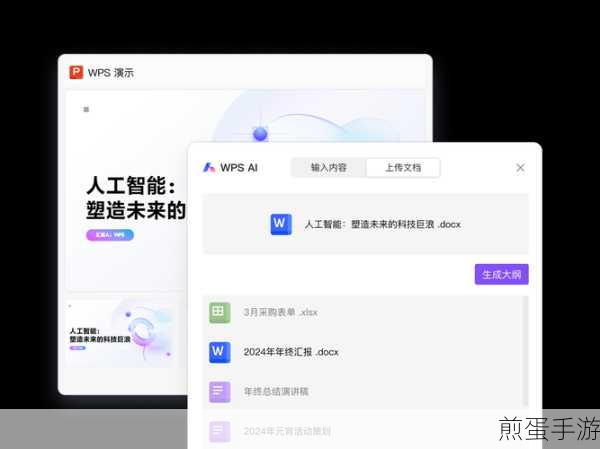The height and width of the screenshot is (449, 600).
Task: Click purple gradient pill button under slide title
Action: pos(110,235)
